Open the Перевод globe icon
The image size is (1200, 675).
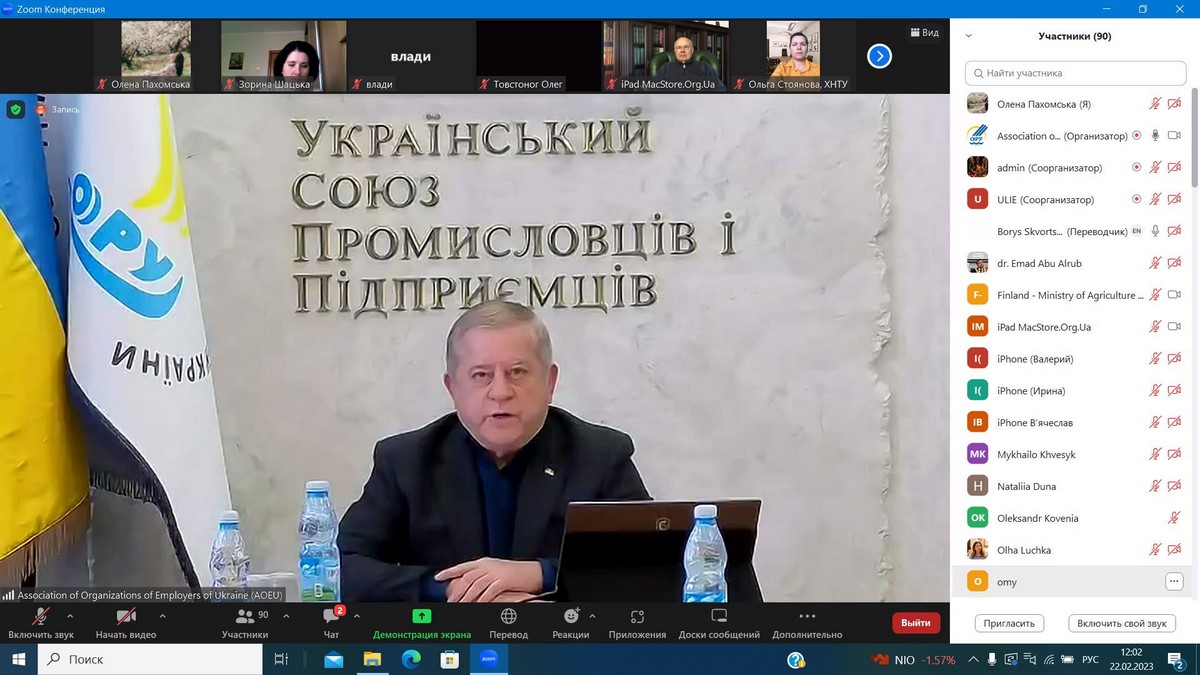(x=508, y=617)
